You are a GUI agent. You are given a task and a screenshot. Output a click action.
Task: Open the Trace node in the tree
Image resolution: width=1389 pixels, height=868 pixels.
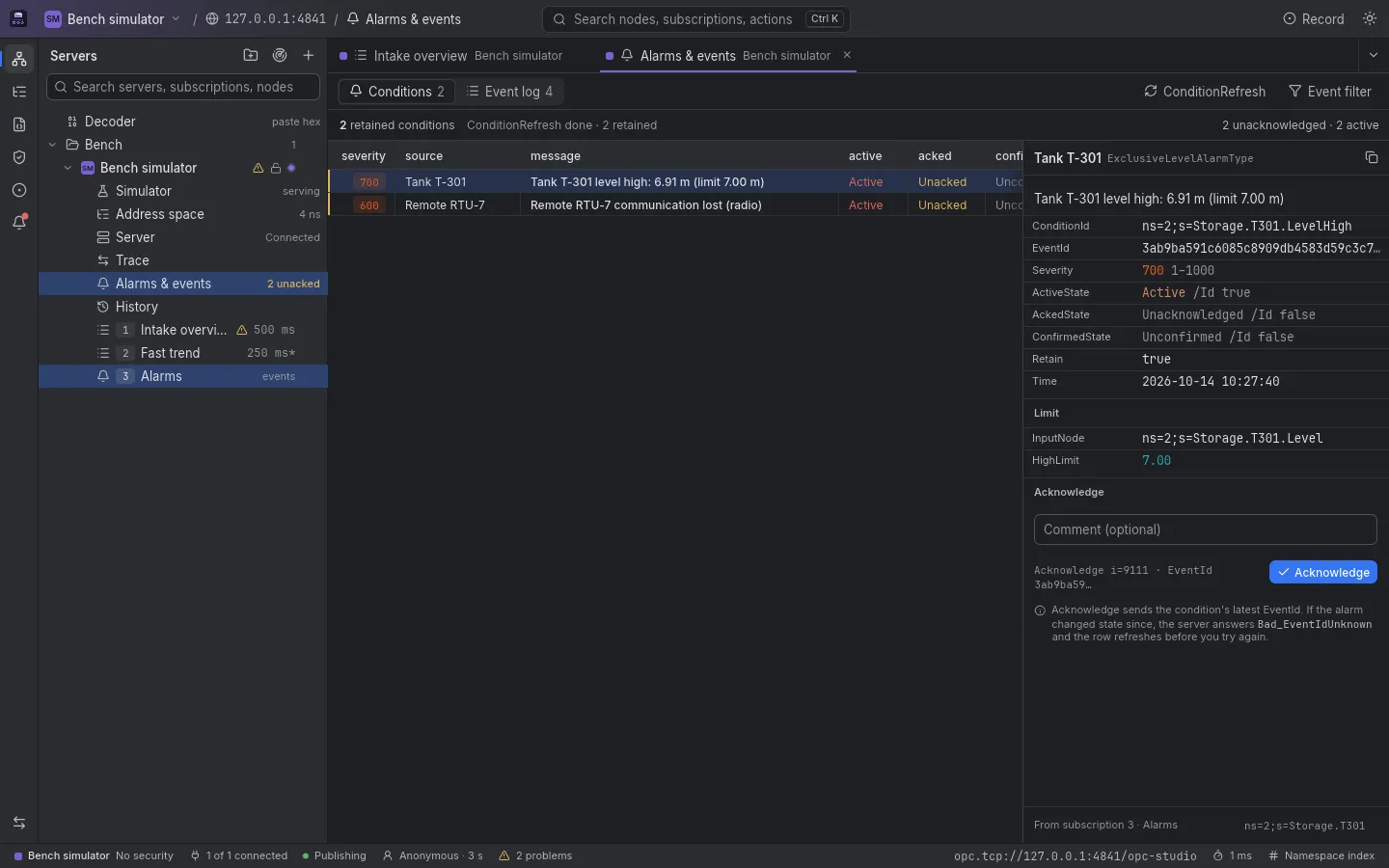pos(183,260)
